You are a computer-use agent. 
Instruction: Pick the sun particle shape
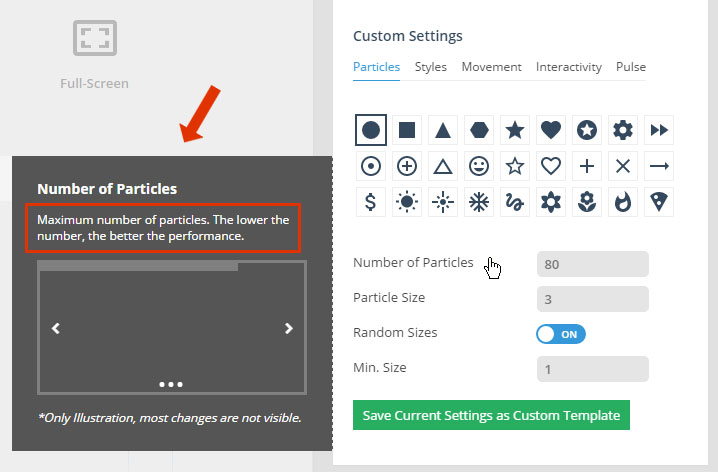[407, 202]
